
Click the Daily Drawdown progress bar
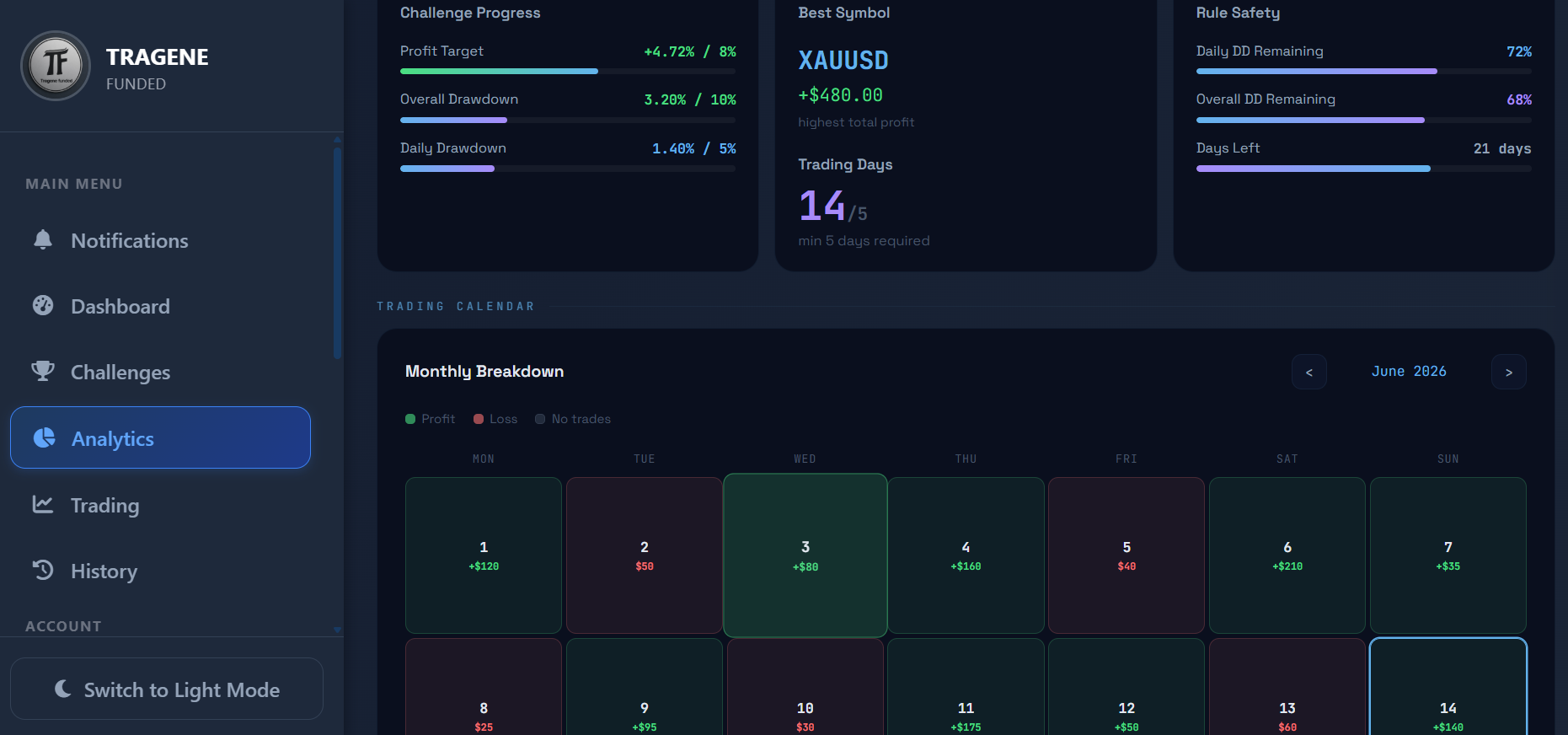coord(568,169)
